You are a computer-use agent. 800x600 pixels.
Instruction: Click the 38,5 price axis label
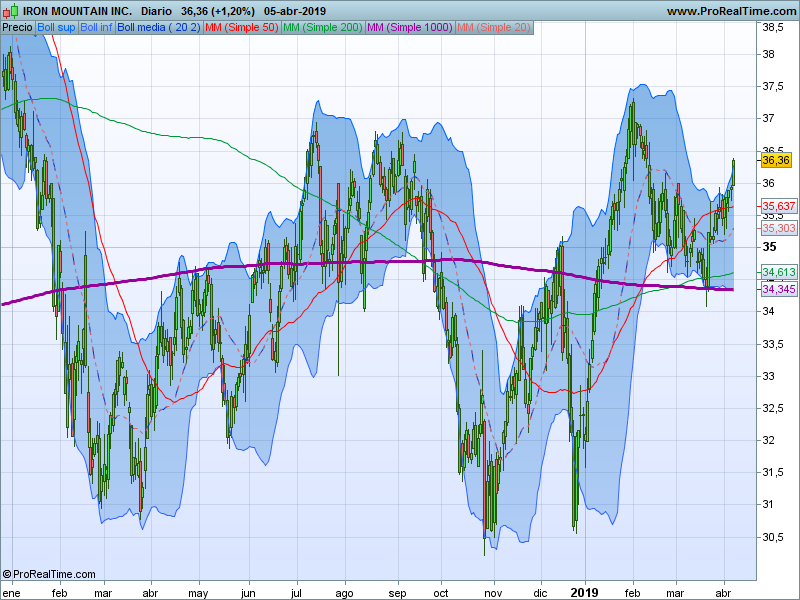(772, 28)
